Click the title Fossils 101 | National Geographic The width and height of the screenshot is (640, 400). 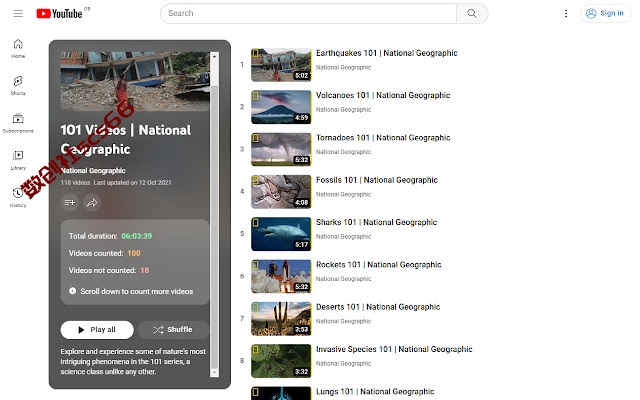click(x=377, y=180)
